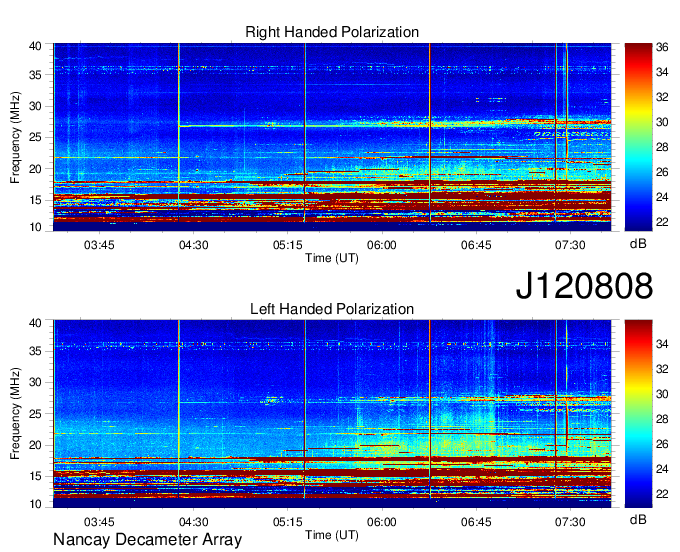
Task: Click the "28" label on Right Handed color bar
Action: pos(662,147)
